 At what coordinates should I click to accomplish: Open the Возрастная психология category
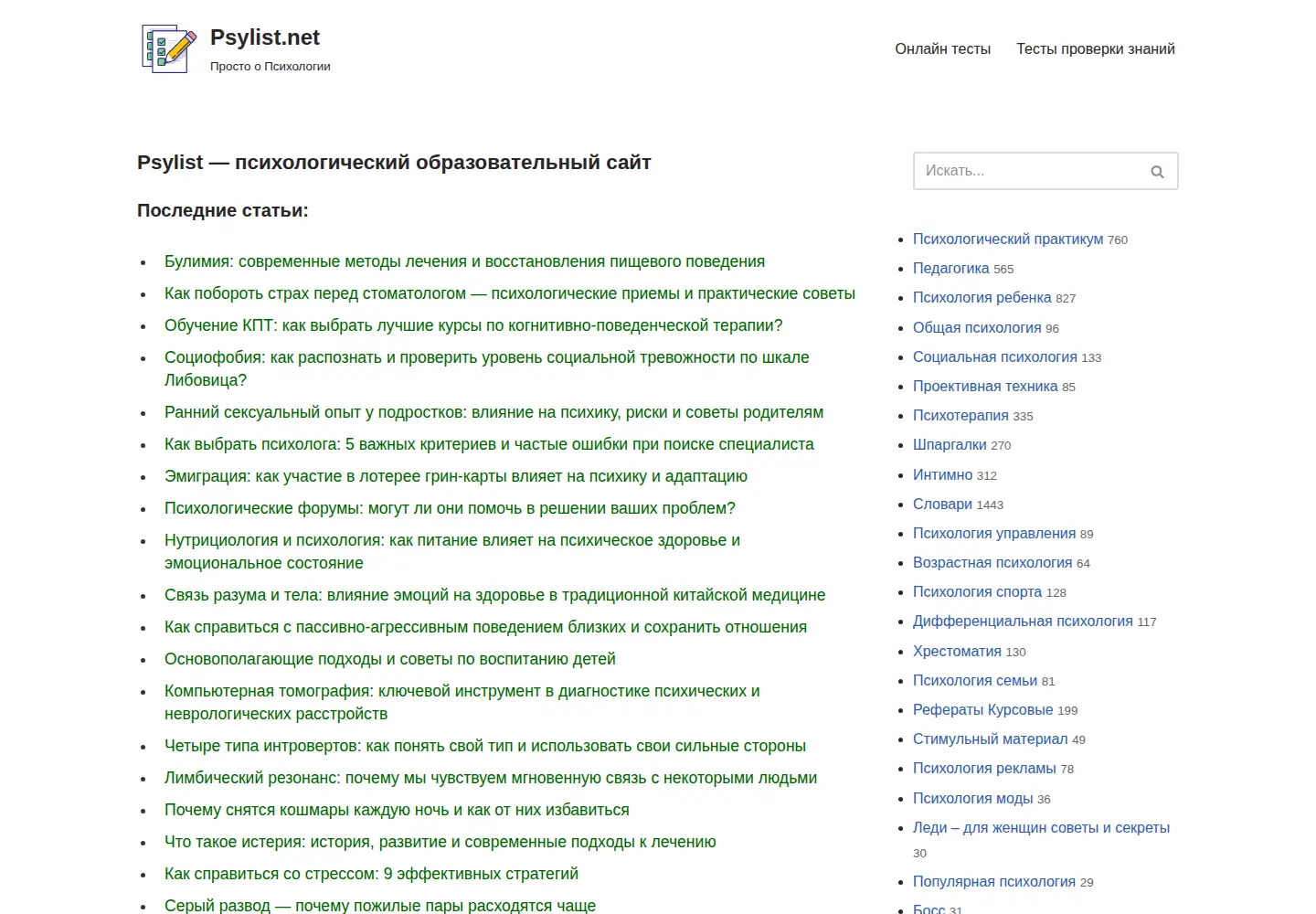tap(992, 562)
